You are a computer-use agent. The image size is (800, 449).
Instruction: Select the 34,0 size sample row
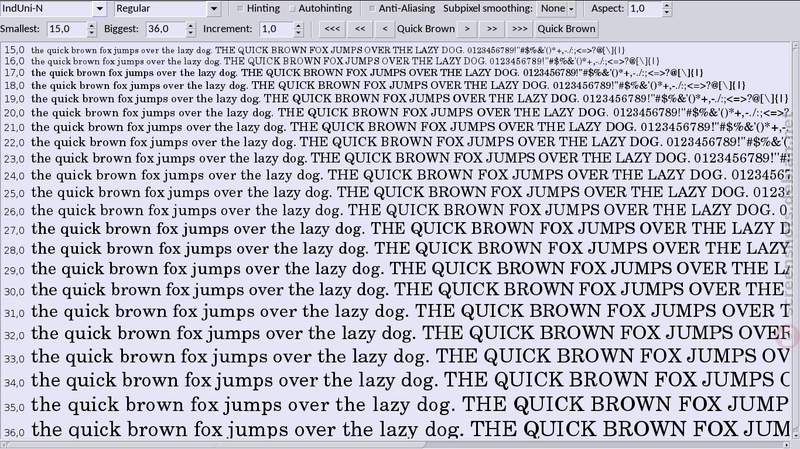pyautogui.click(x=396, y=381)
